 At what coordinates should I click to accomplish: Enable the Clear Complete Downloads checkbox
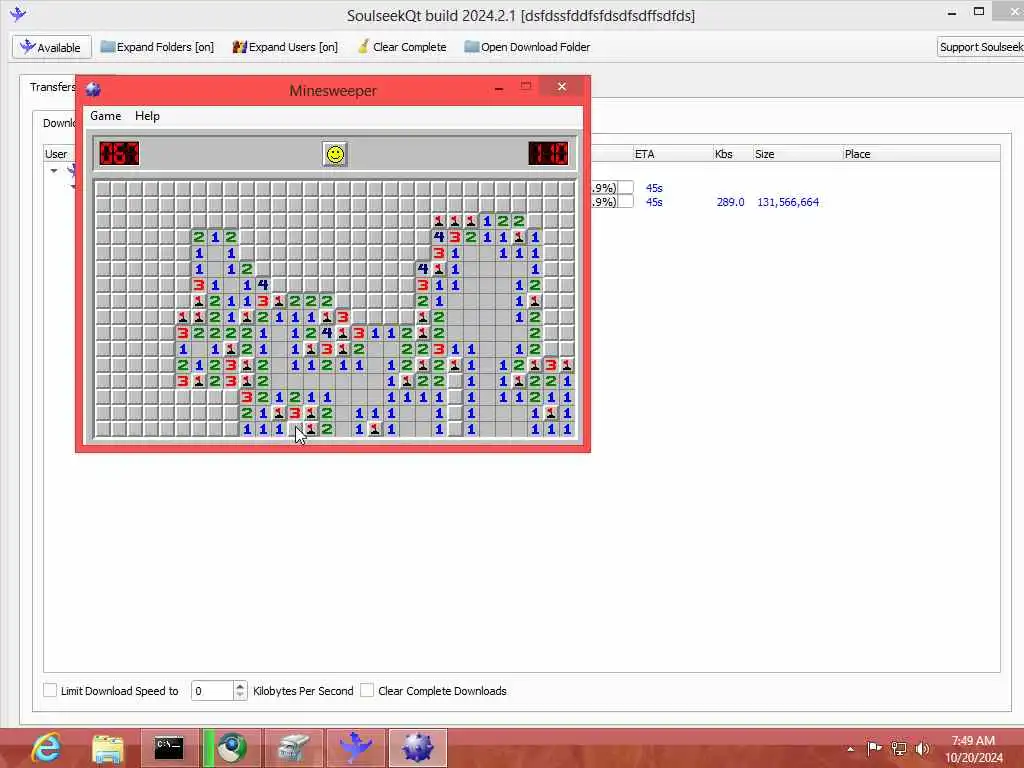(x=367, y=690)
